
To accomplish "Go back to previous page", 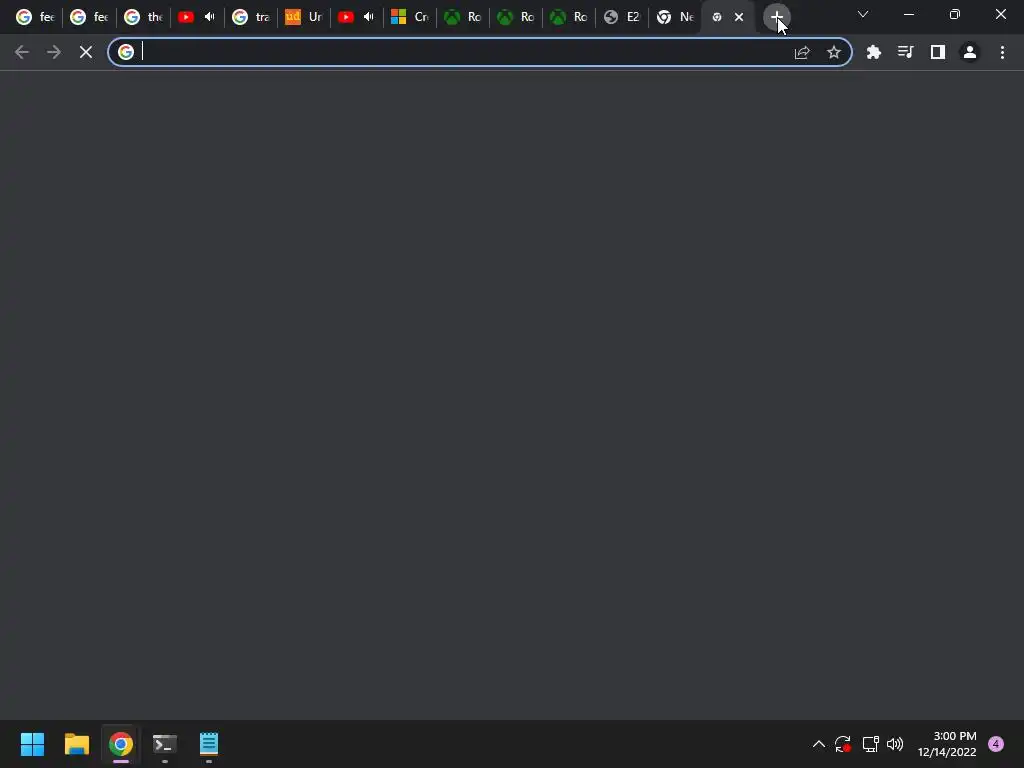I will (22, 52).
